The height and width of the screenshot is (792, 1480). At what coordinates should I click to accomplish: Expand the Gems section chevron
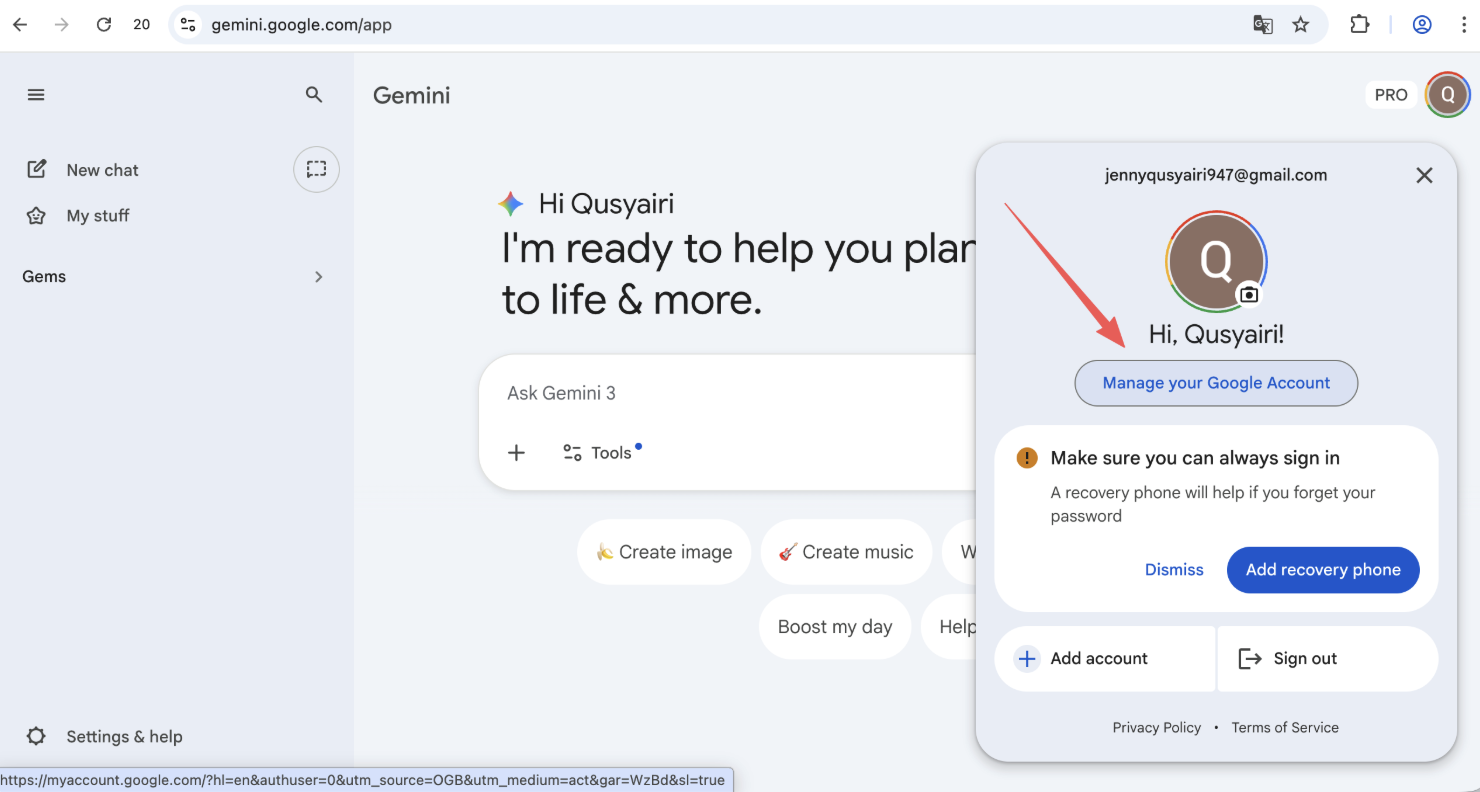pyautogui.click(x=319, y=277)
